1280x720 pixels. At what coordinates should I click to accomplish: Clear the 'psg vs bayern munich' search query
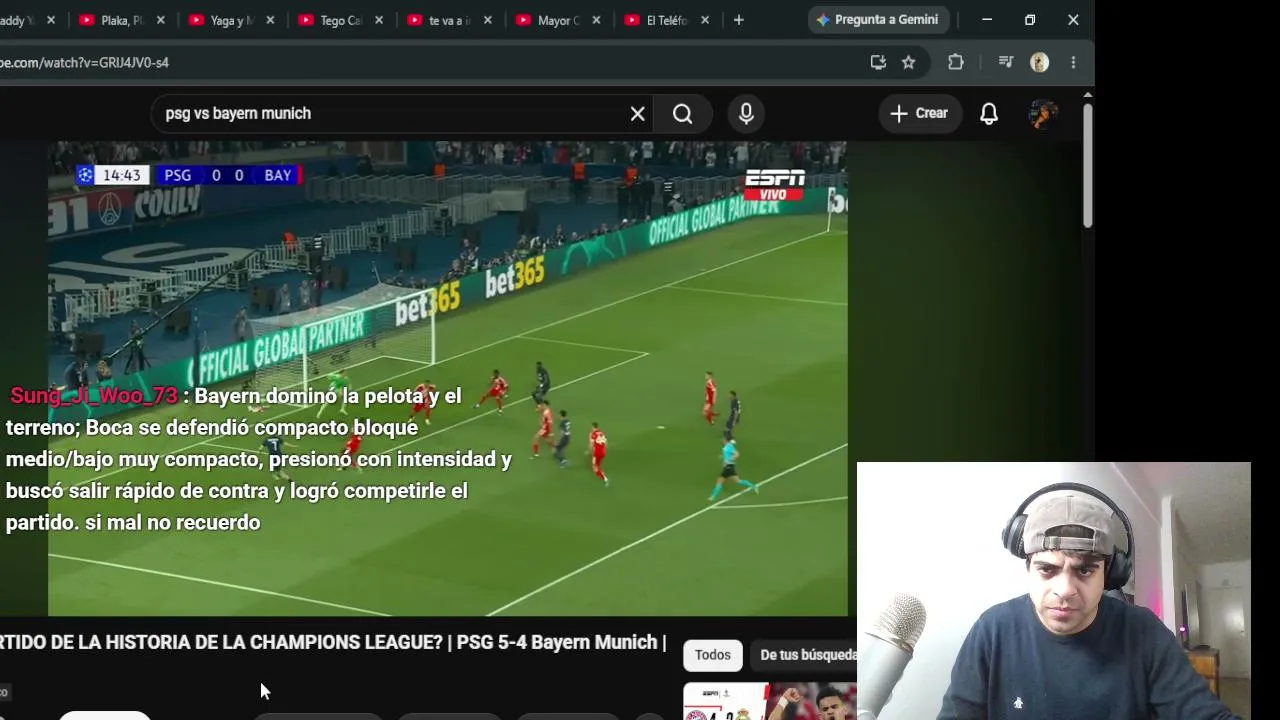tap(638, 113)
